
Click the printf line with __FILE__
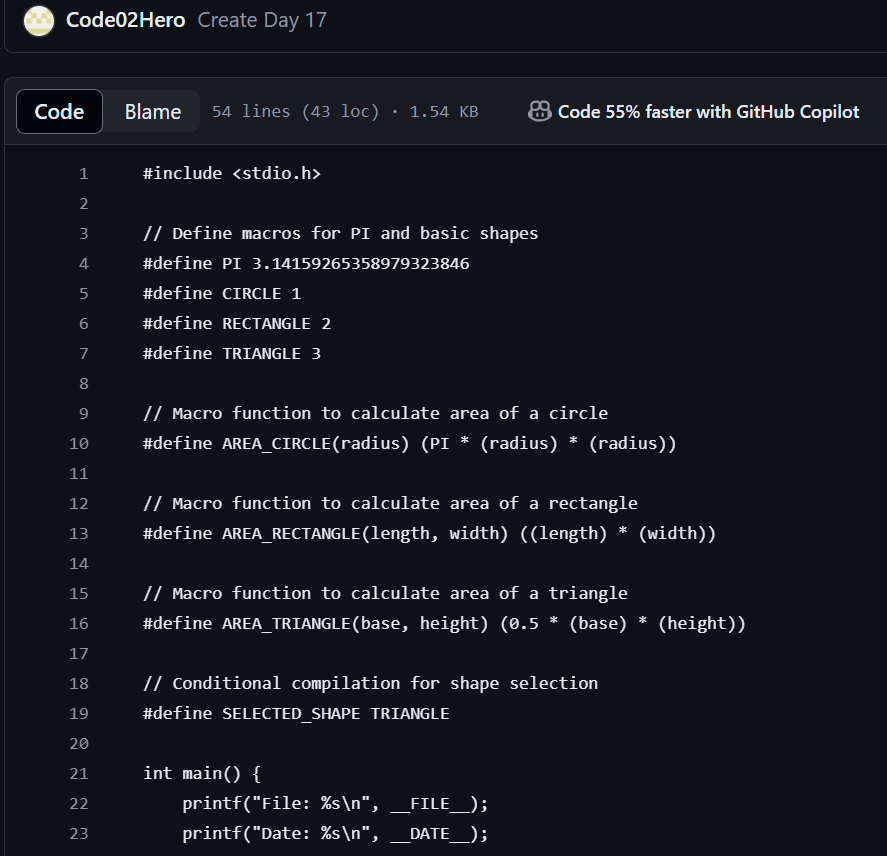(335, 803)
